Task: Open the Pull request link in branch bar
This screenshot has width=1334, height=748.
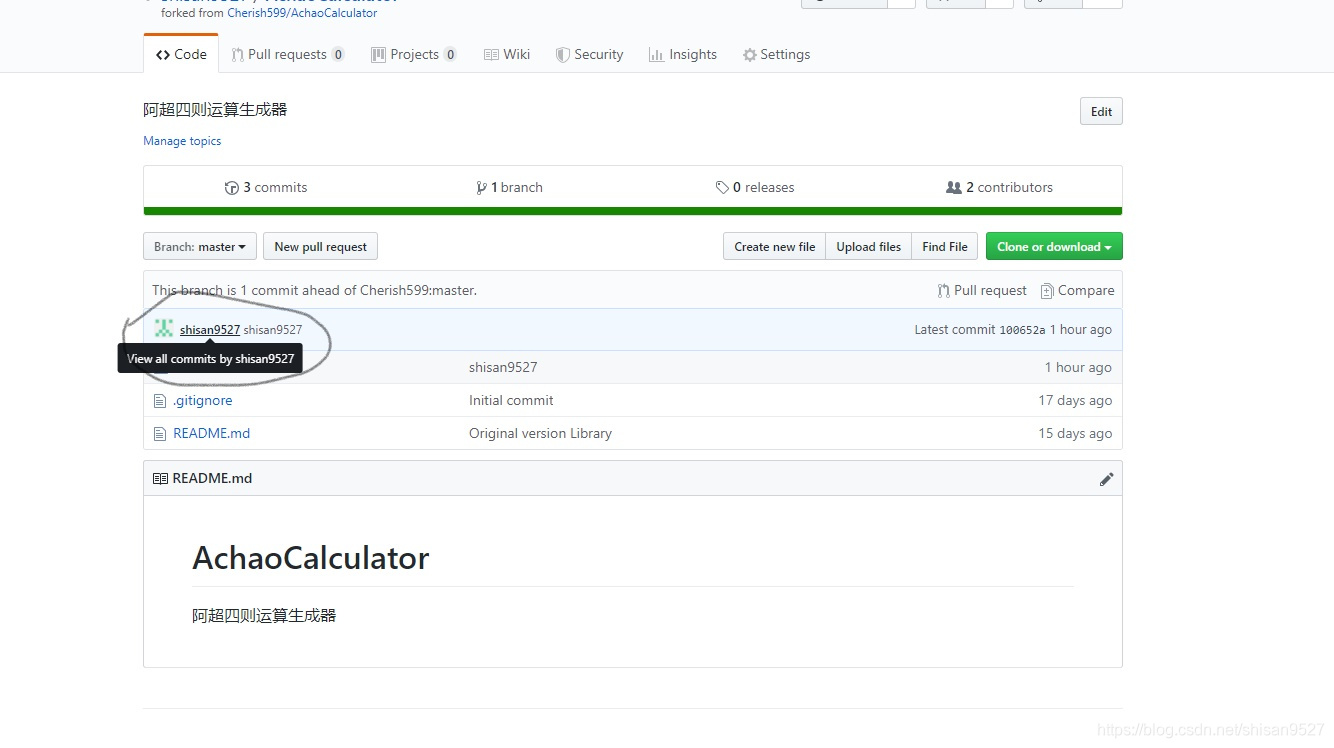Action: [x=982, y=290]
